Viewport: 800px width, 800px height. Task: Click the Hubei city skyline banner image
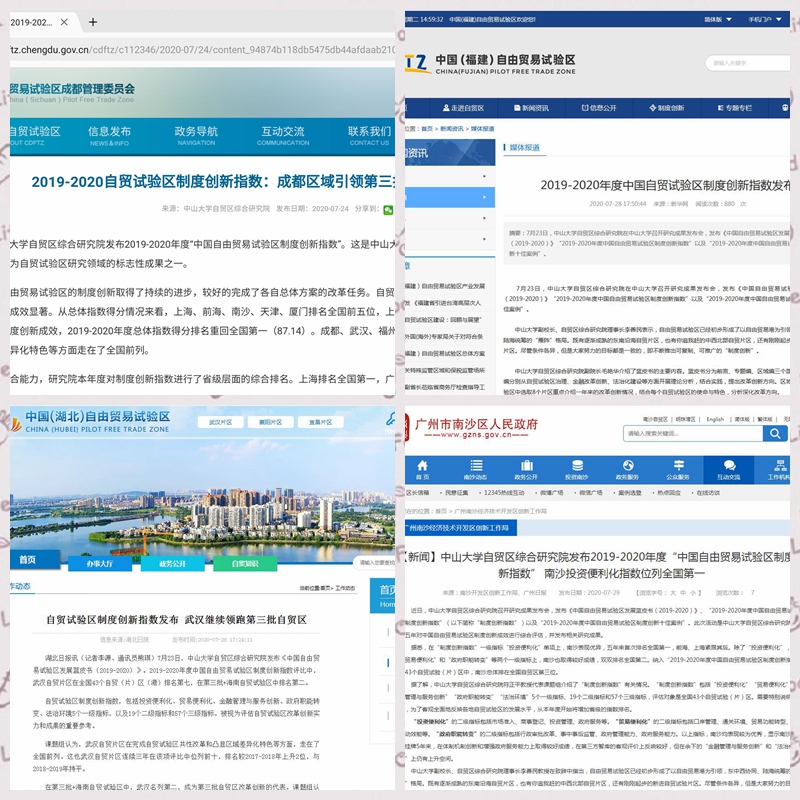(x=203, y=495)
